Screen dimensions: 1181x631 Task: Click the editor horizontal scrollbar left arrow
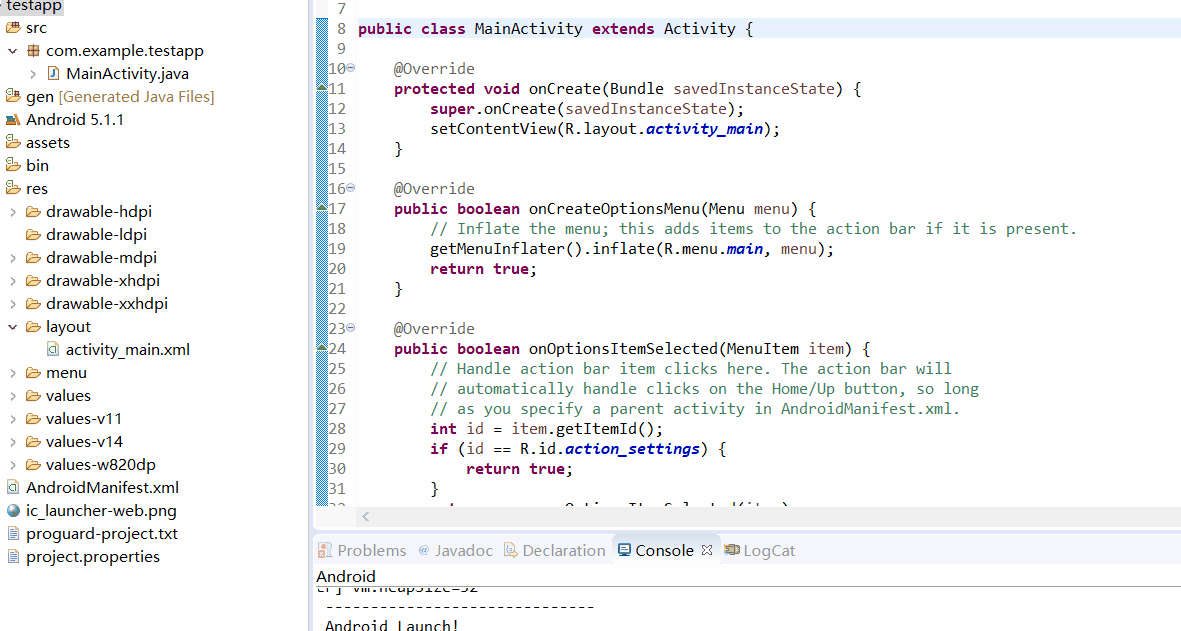pos(365,517)
